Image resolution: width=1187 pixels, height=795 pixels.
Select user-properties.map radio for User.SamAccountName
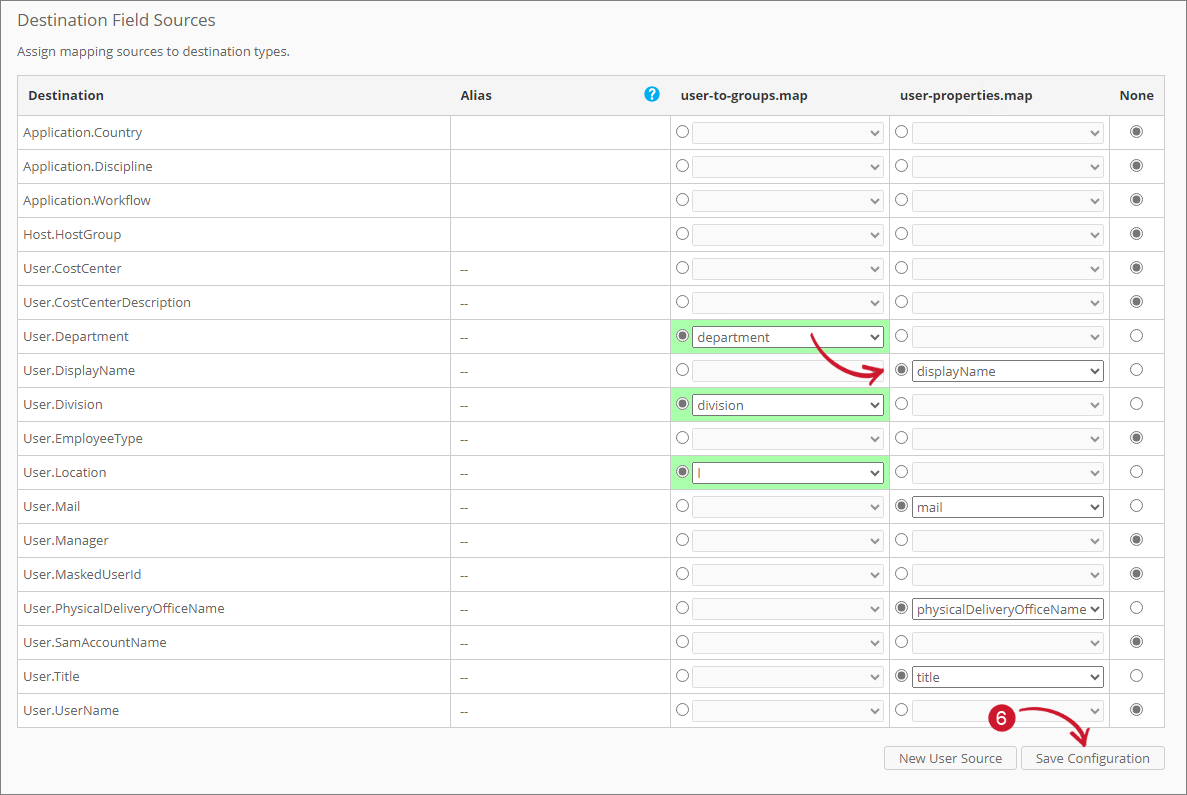901,641
